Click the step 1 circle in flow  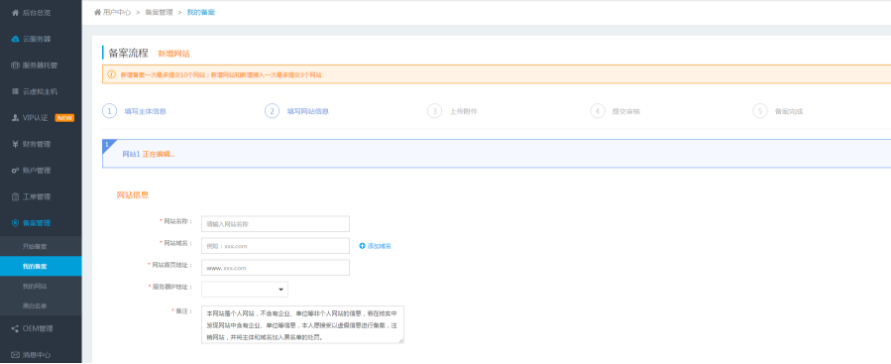click(x=110, y=111)
